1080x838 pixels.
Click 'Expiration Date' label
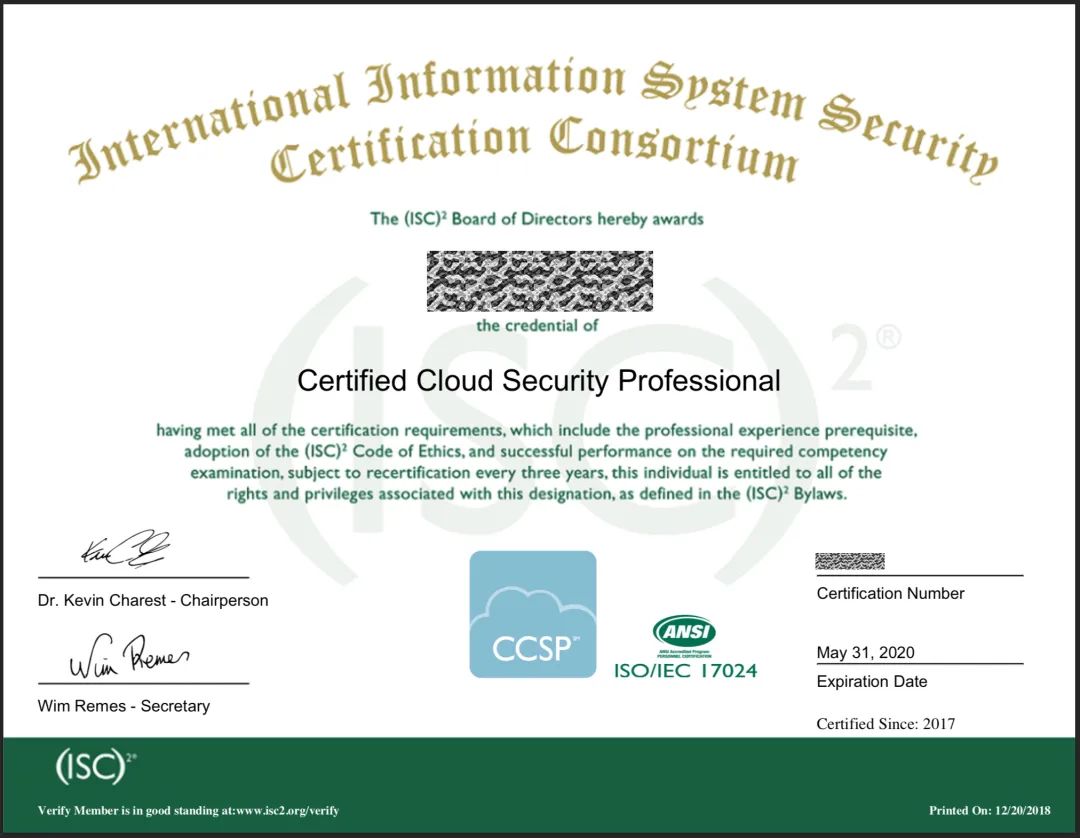point(872,682)
